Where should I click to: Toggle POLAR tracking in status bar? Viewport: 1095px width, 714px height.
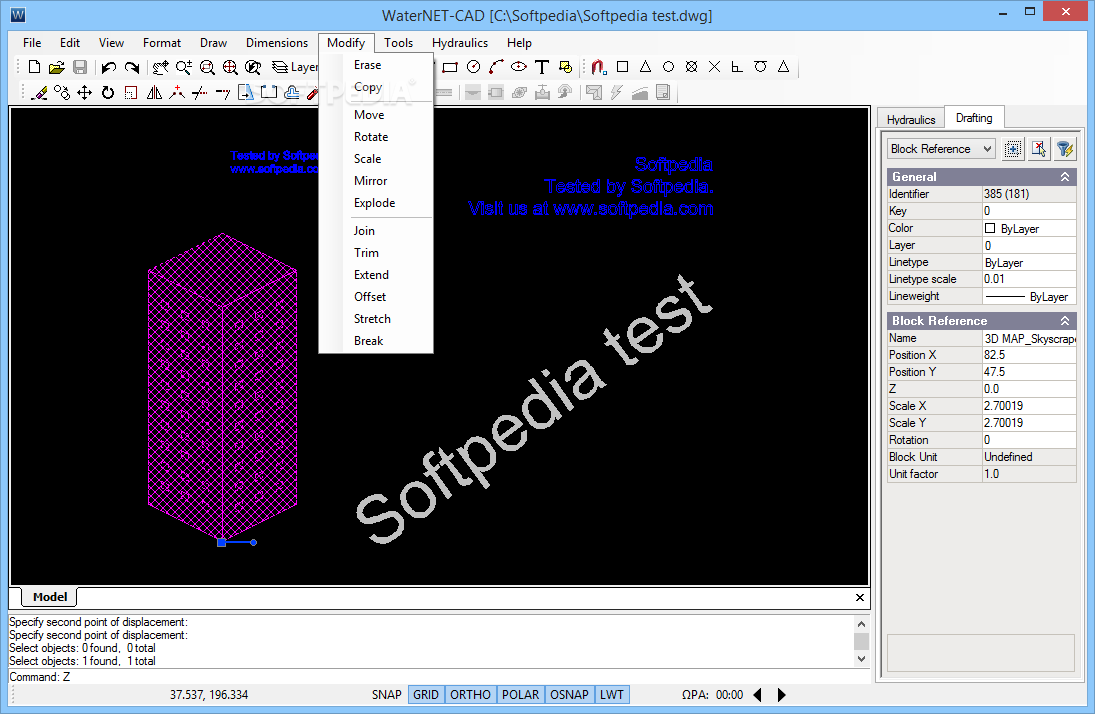pos(520,694)
